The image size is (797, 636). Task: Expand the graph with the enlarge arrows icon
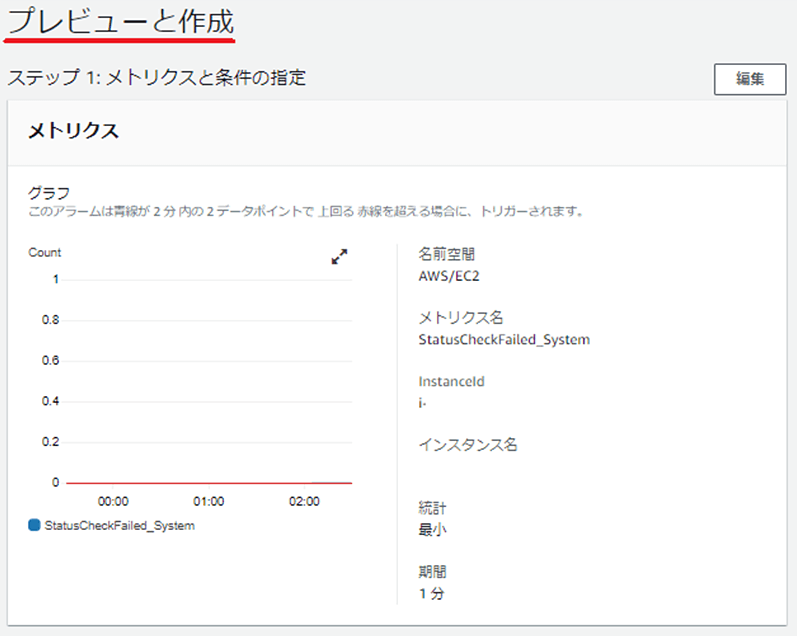click(339, 256)
